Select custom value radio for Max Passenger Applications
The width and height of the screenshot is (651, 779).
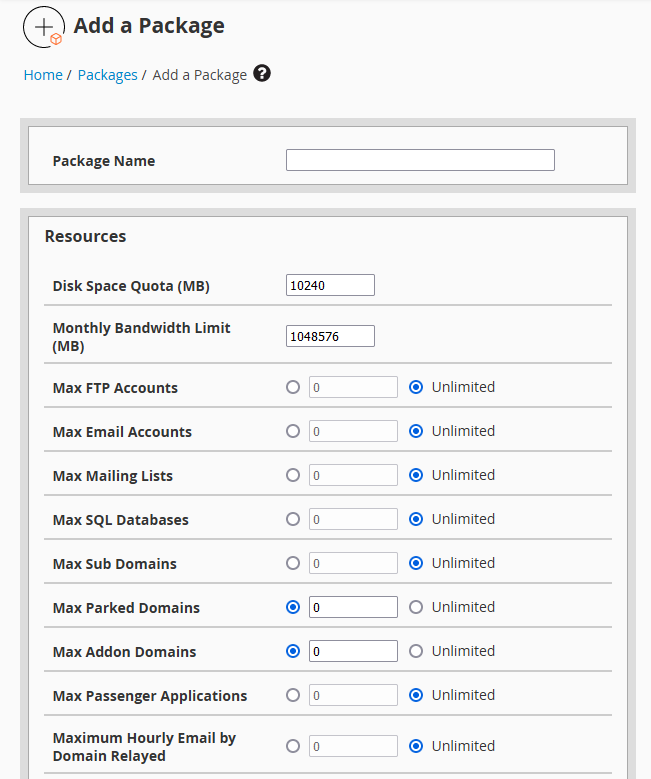point(293,695)
